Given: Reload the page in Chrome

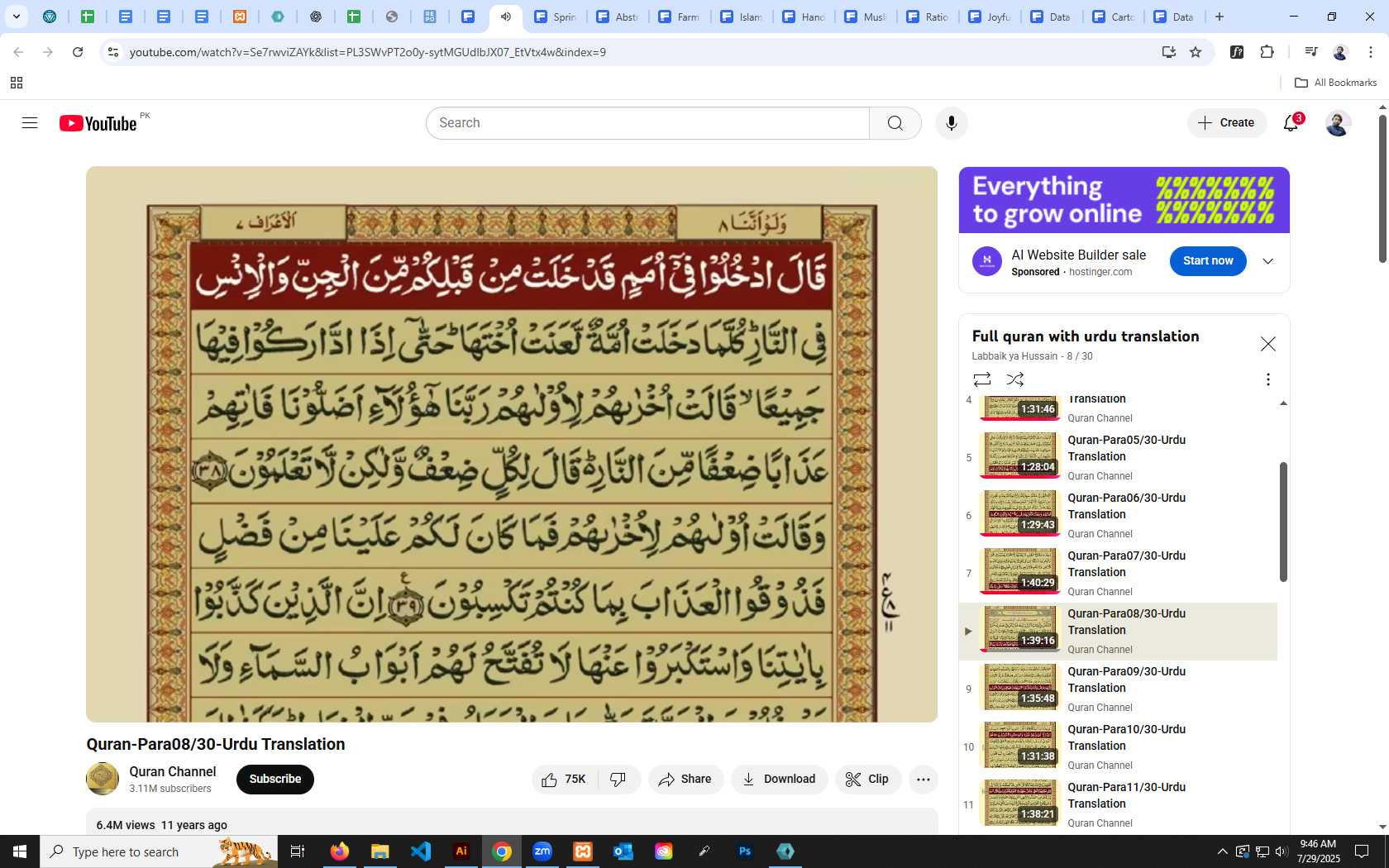Looking at the screenshot, I should tap(78, 52).
